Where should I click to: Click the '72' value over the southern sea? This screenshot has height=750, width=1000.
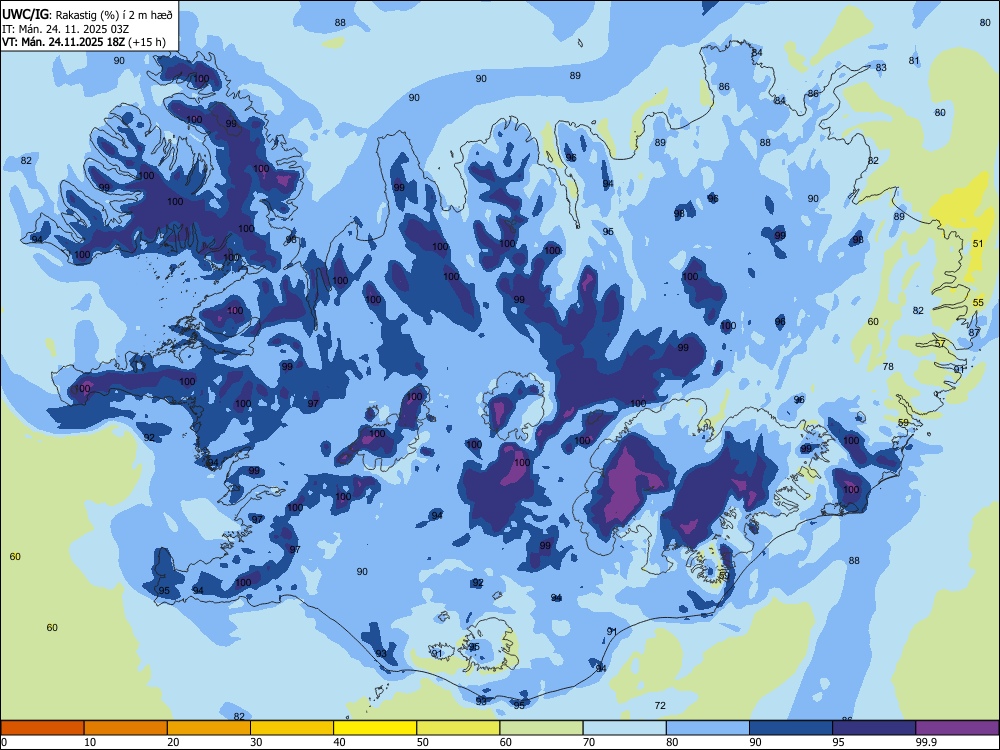660,705
